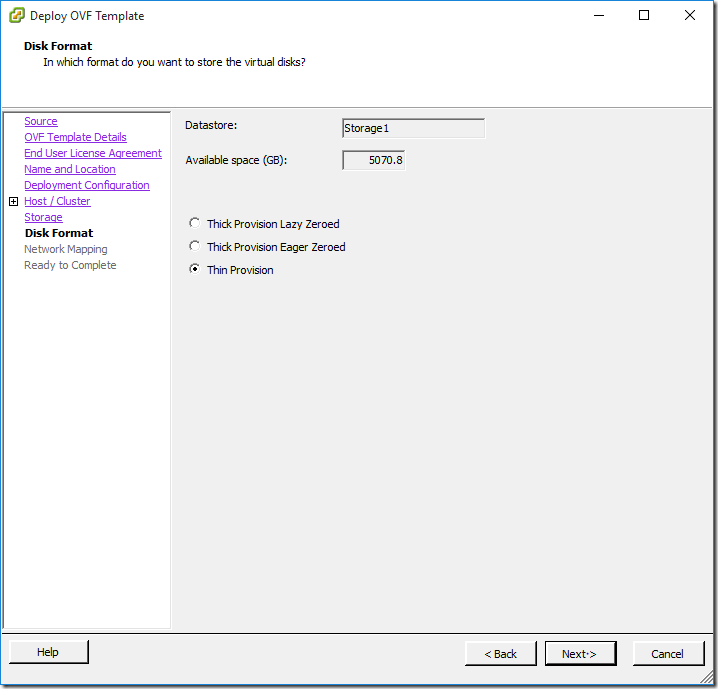Image resolution: width=718 pixels, height=689 pixels.
Task: Click the Deploy OVF Template app icon
Action: 16,16
